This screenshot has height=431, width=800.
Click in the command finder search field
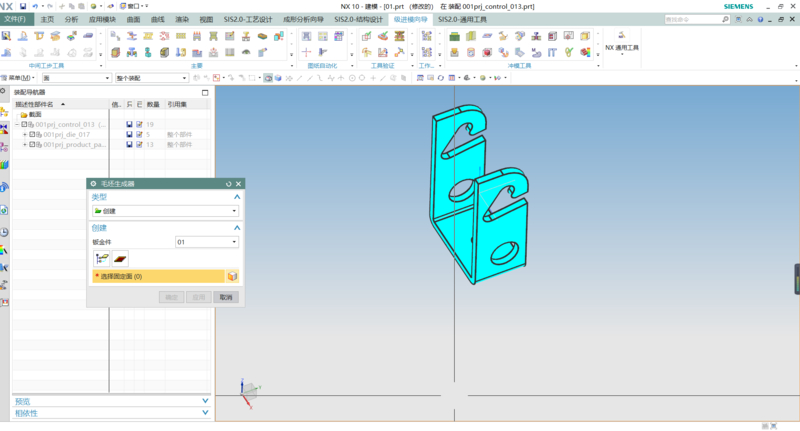pyautogui.click(x=692, y=19)
